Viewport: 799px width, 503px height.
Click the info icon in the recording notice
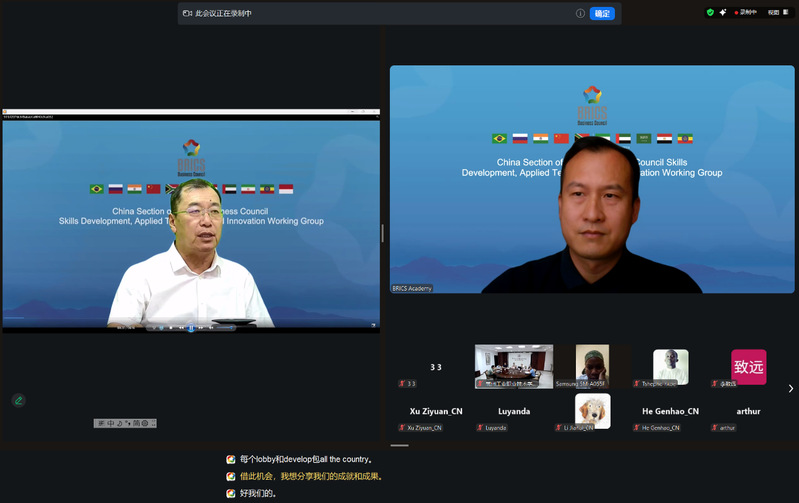pyautogui.click(x=580, y=14)
